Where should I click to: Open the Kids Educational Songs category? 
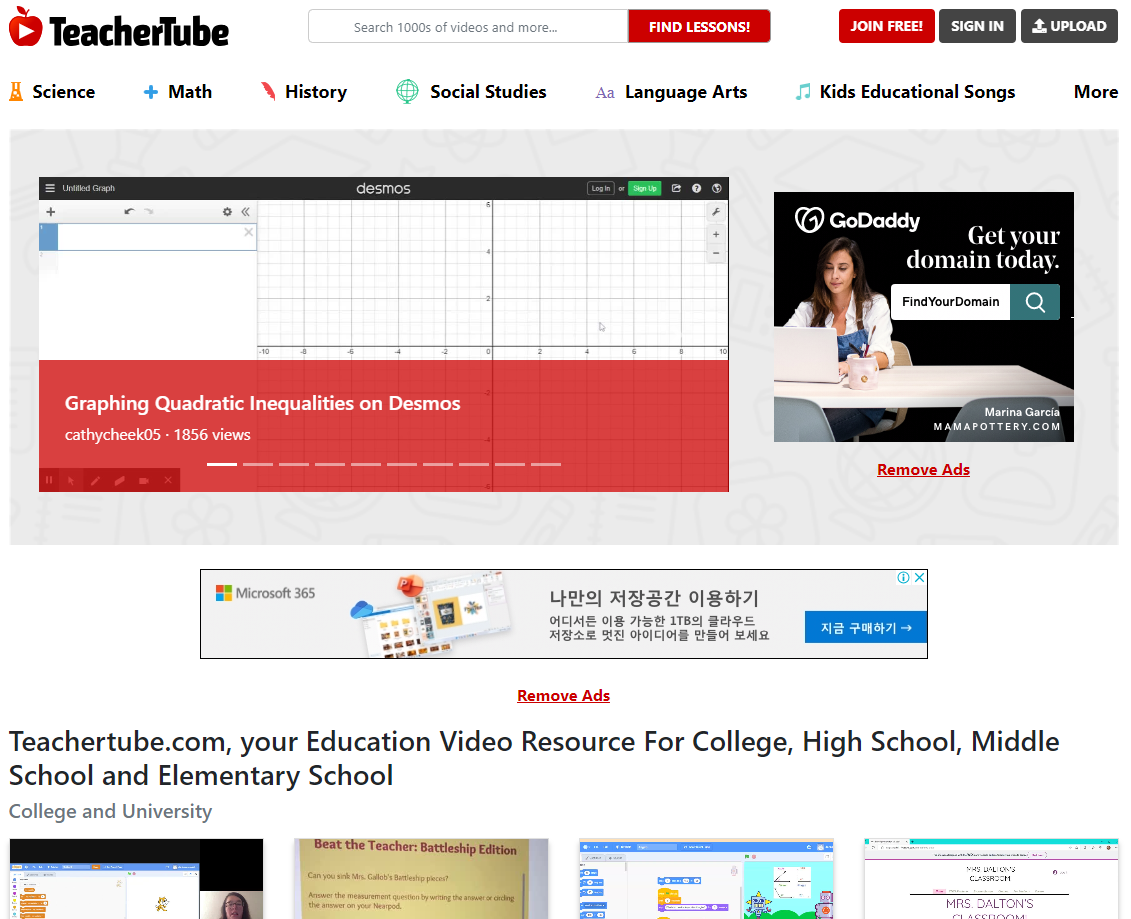(x=917, y=92)
